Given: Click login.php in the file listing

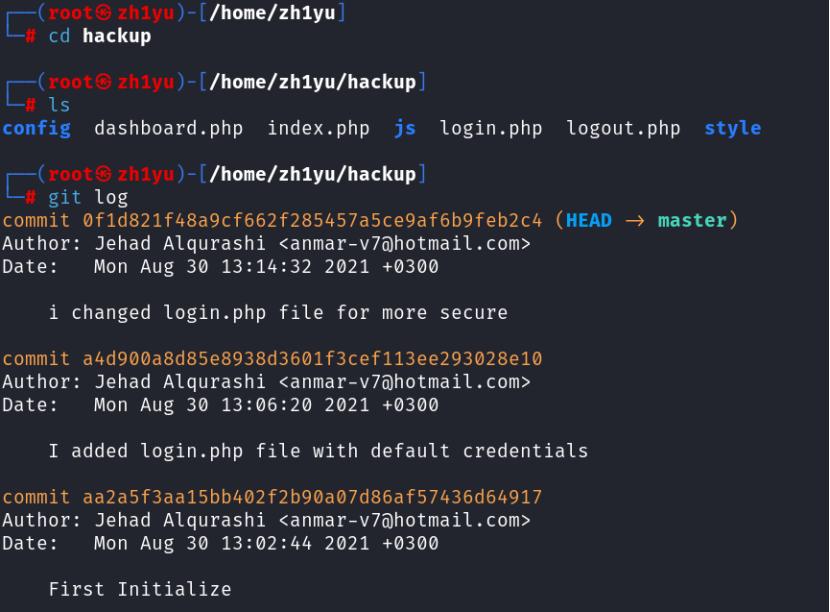Looking at the screenshot, I should pyautogui.click(x=491, y=128).
